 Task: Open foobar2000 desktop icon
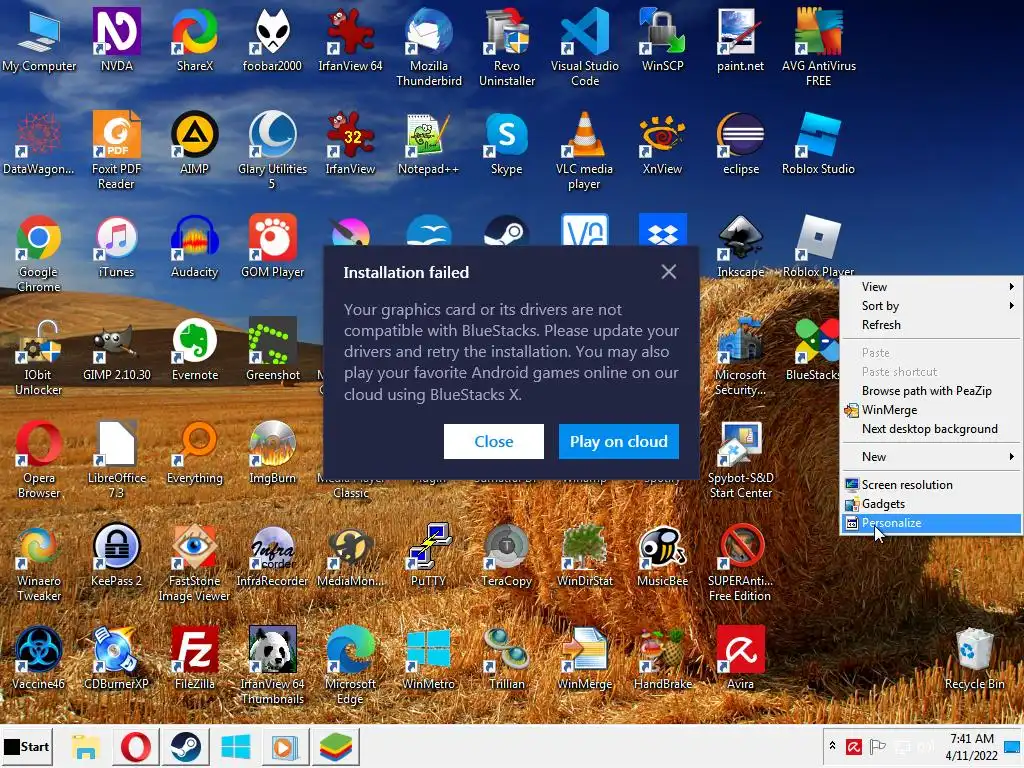coord(272,39)
